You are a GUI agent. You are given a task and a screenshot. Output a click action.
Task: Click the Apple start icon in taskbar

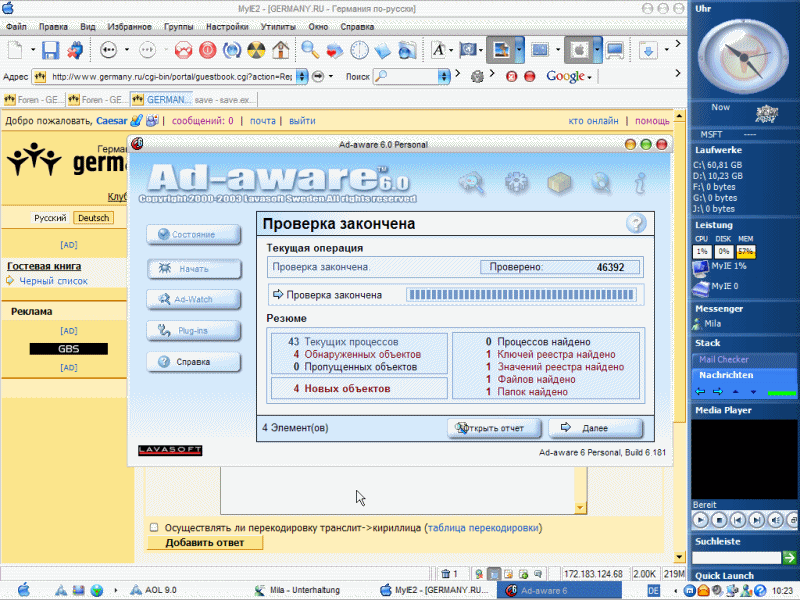[23, 590]
